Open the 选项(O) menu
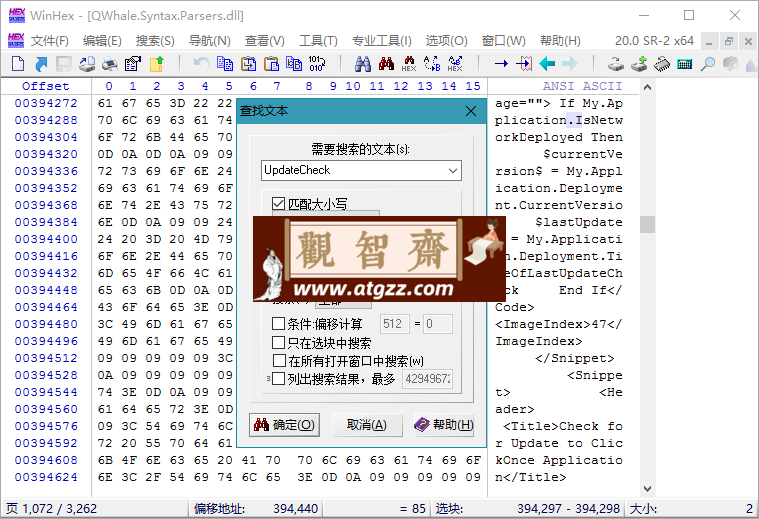This screenshot has width=759, height=519. 446,41
